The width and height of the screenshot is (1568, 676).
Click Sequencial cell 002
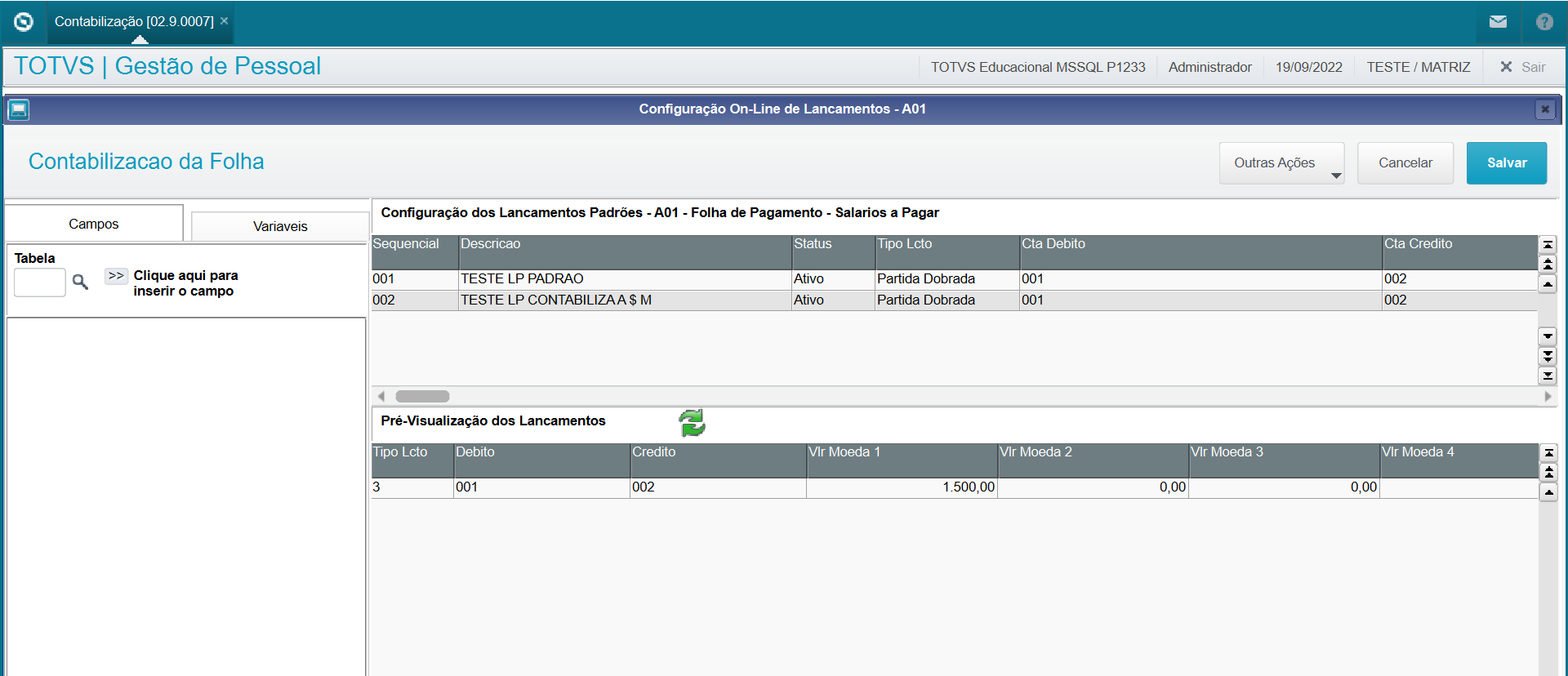coord(415,300)
